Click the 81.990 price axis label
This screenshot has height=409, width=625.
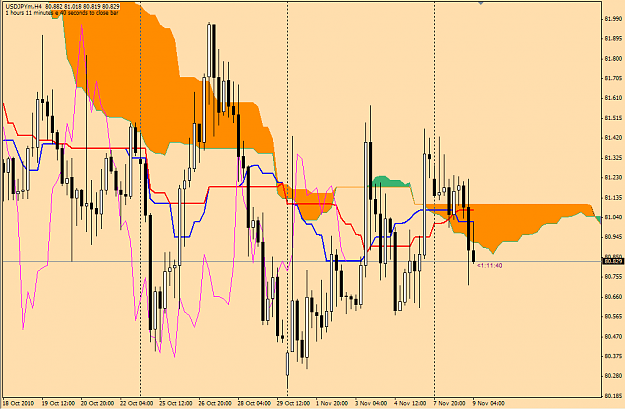613,18
